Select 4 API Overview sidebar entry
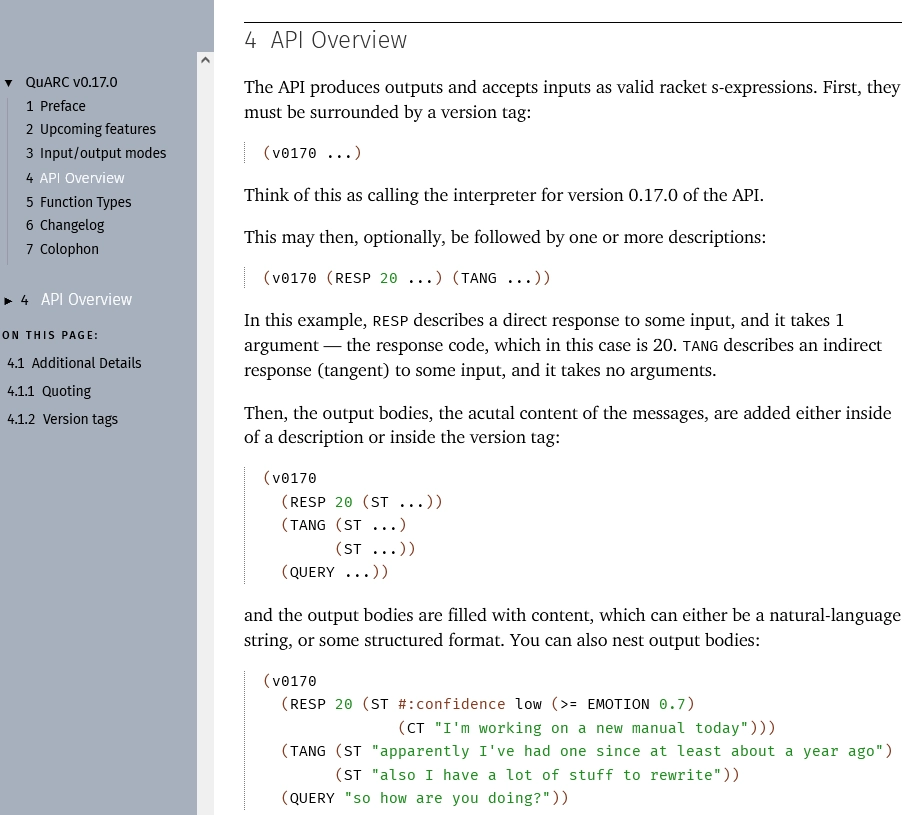916x815 pixels. pos(82,177)
